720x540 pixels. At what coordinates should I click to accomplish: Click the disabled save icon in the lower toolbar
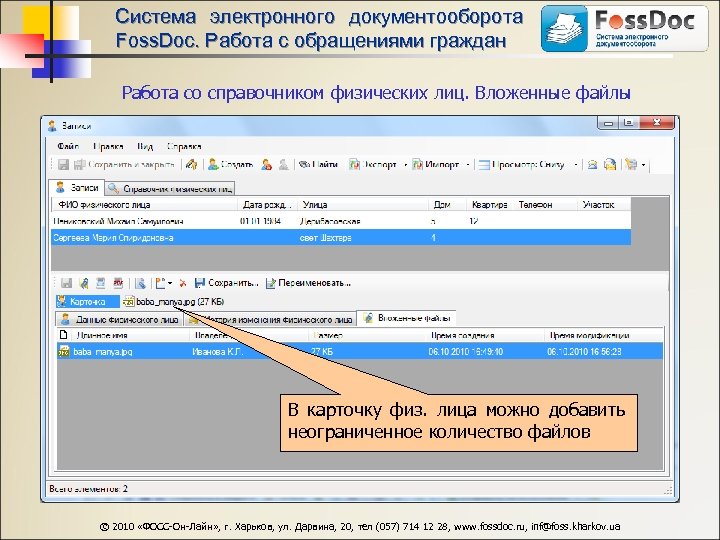[x=66, y=283]
